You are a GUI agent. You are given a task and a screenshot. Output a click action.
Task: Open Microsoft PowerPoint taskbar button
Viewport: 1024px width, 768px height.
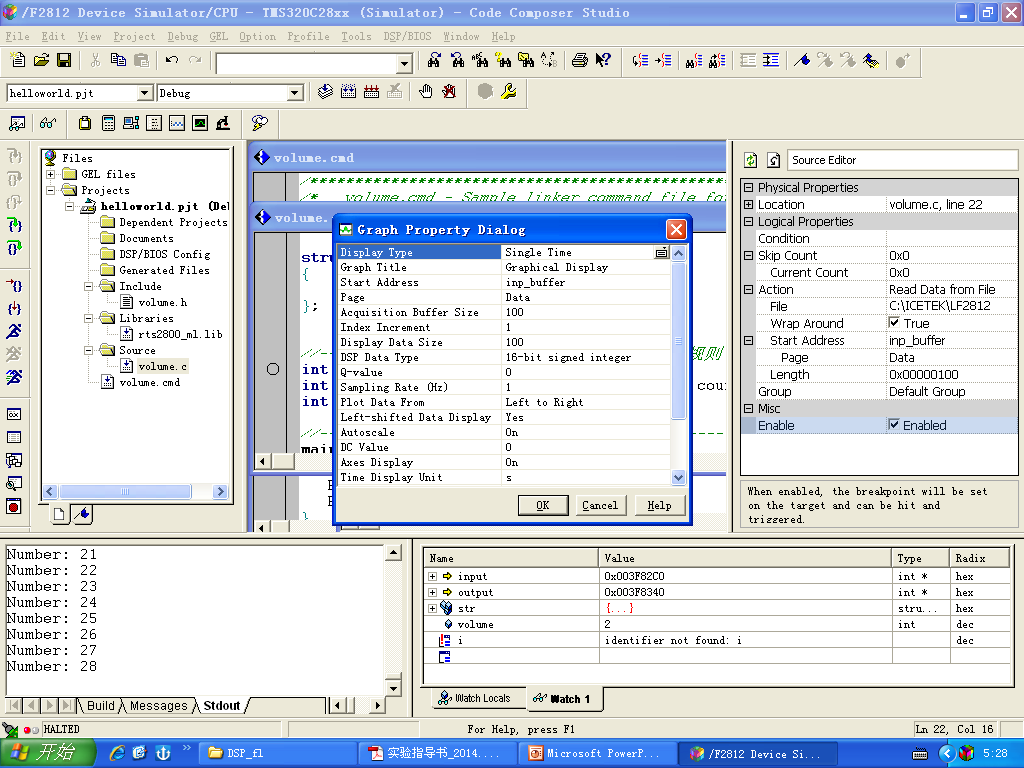point(596,753)
